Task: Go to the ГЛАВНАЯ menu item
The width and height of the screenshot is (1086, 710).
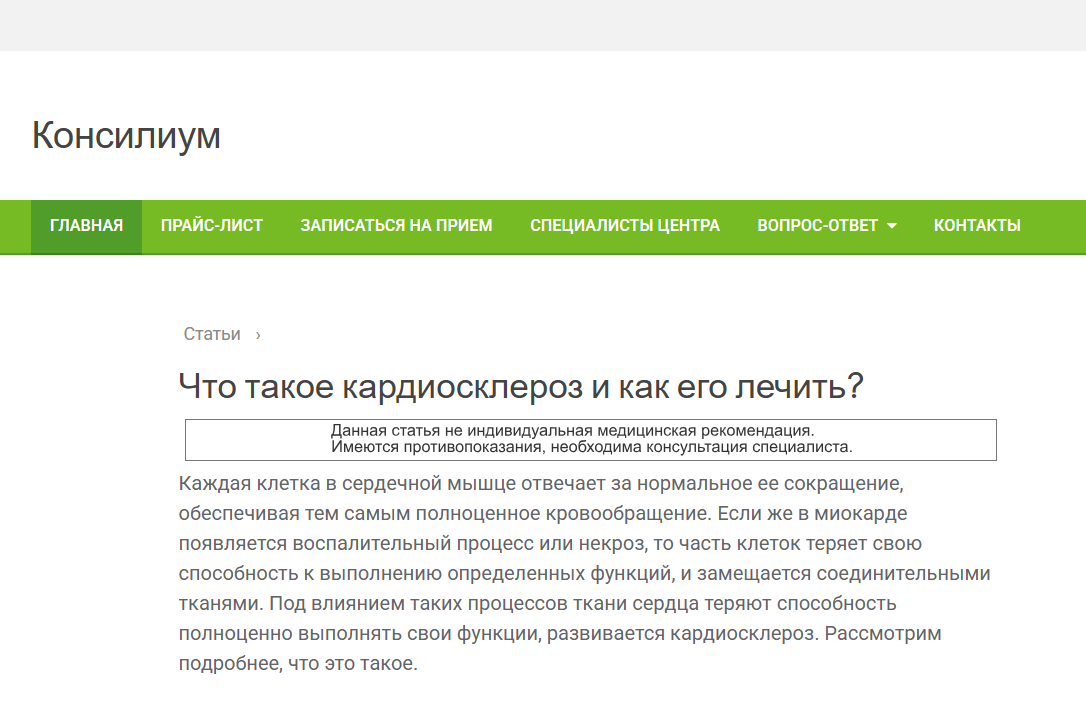Action: pyautogui.click(x=87, y=227)
